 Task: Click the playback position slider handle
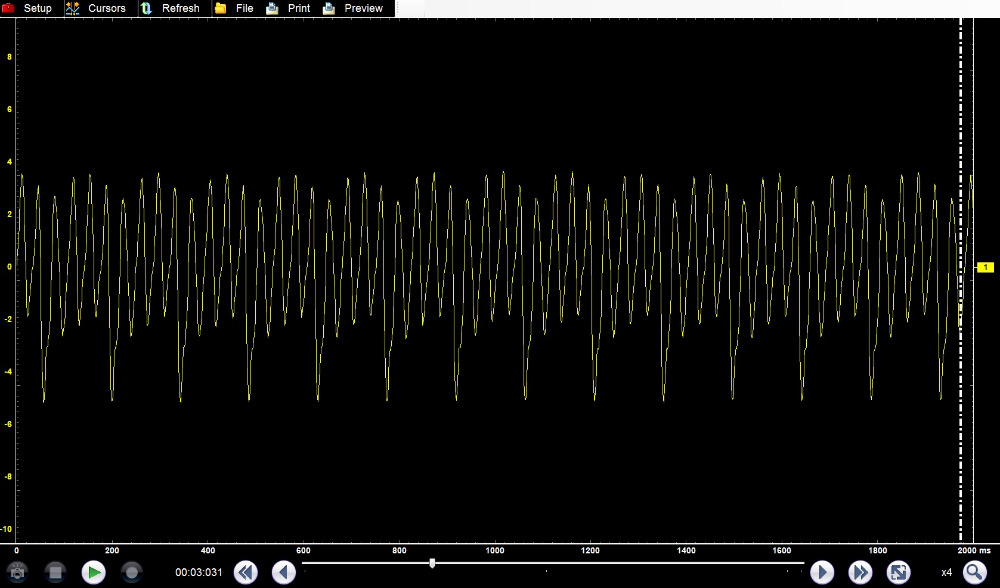click(432, 563)
